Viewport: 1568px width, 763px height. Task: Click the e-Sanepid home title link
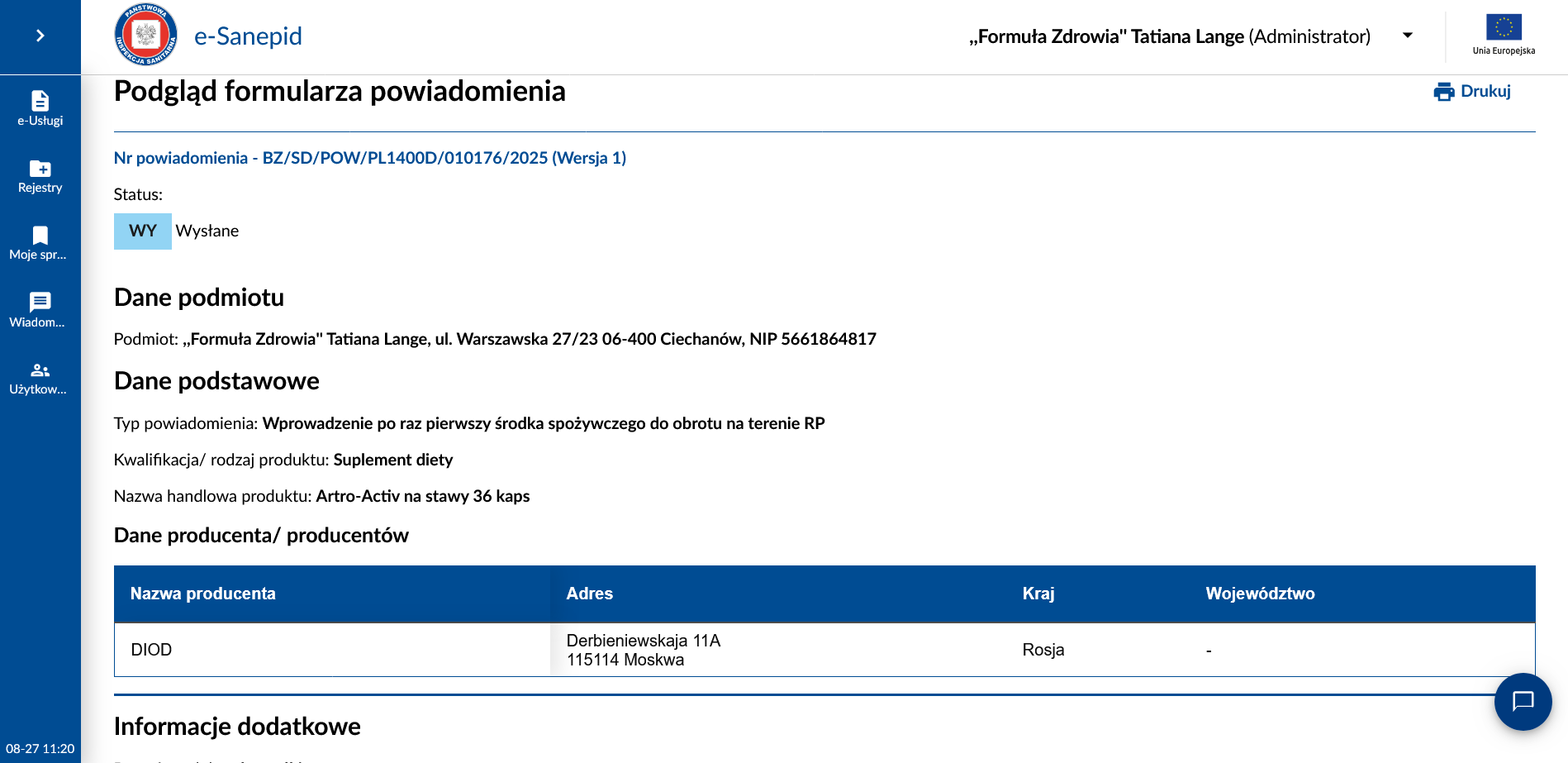click(248, 36)
